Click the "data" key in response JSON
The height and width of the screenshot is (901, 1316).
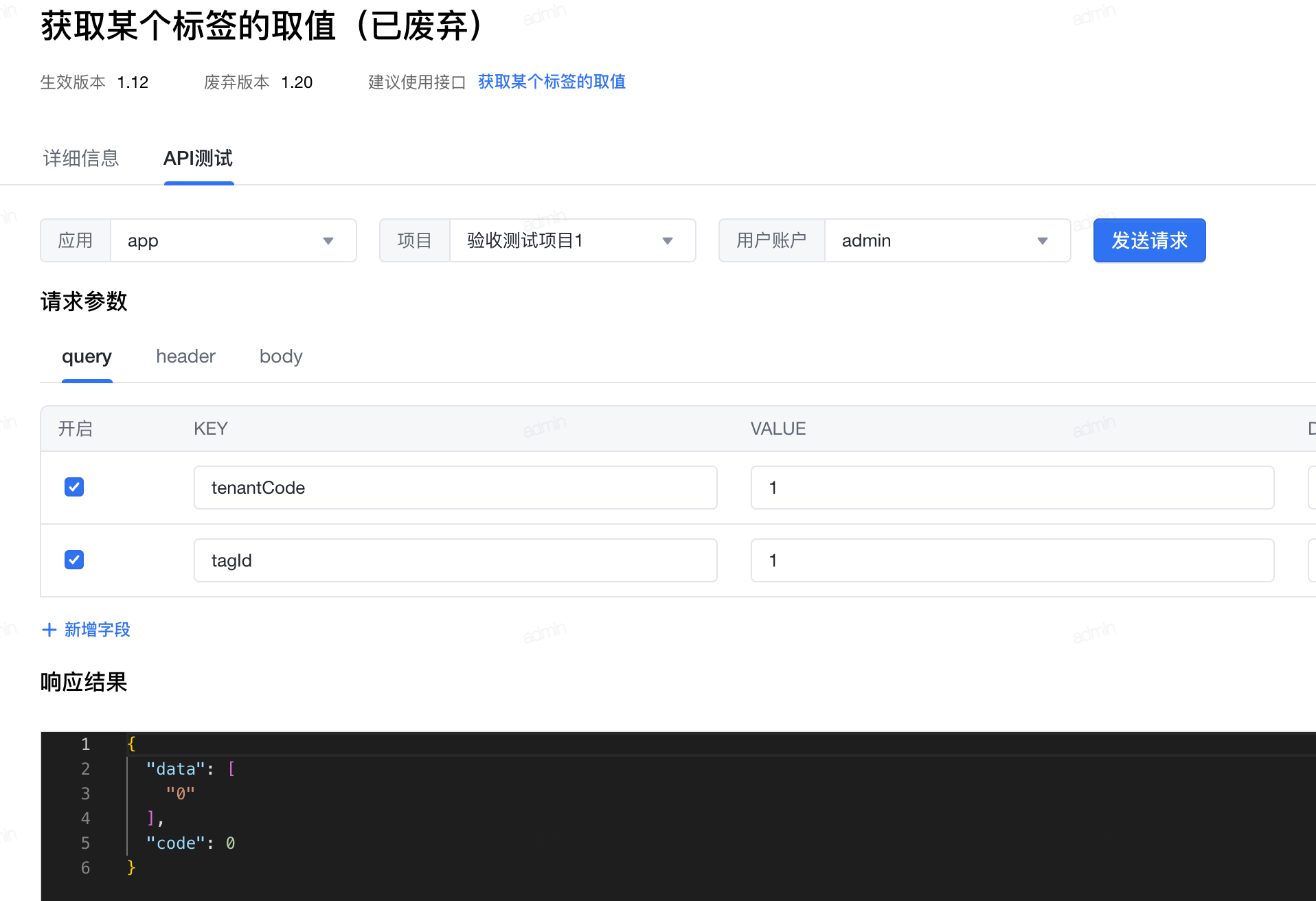coord(176,768)
